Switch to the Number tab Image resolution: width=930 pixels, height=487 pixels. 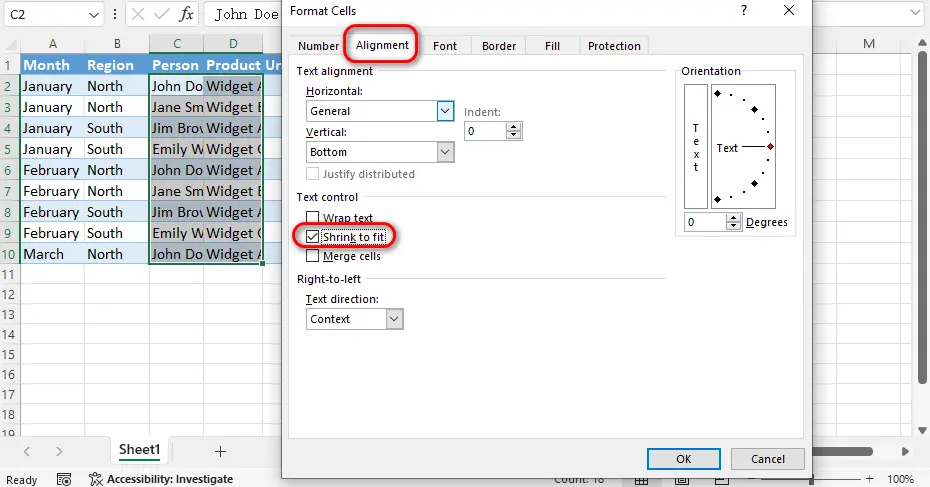pos(319,46)
